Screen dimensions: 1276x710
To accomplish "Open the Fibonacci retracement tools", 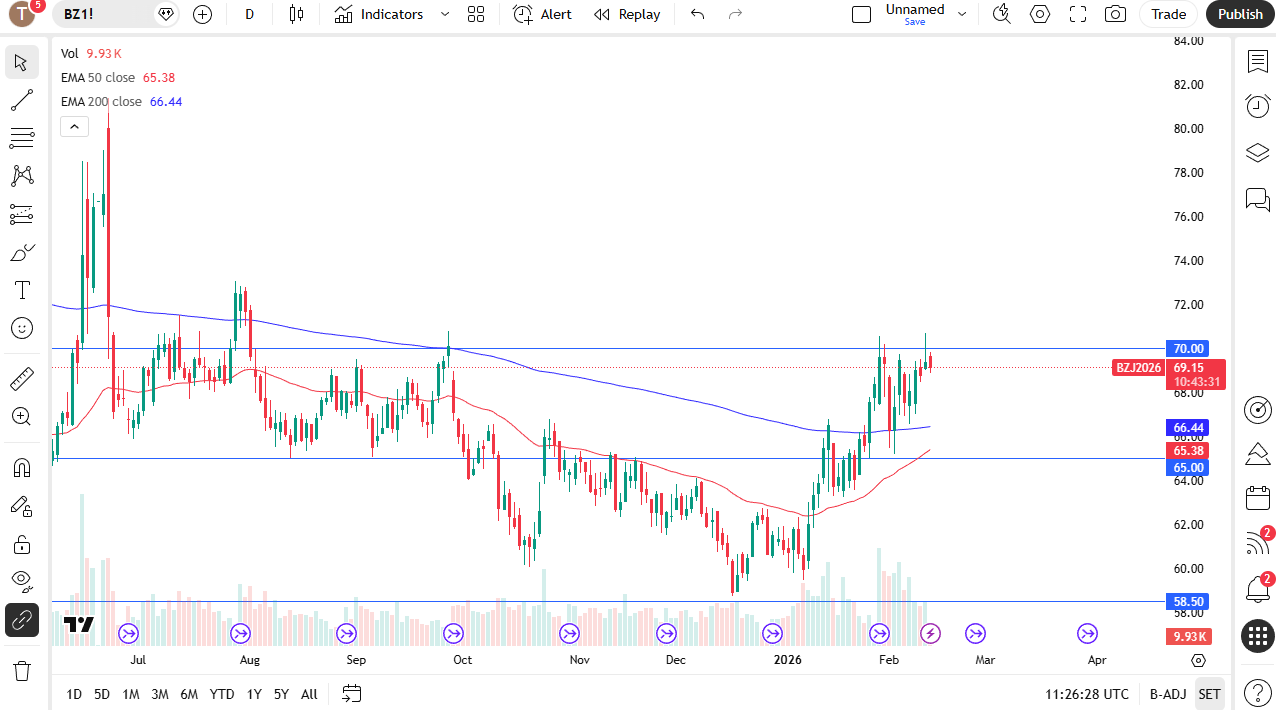I will tap(21, 138).
